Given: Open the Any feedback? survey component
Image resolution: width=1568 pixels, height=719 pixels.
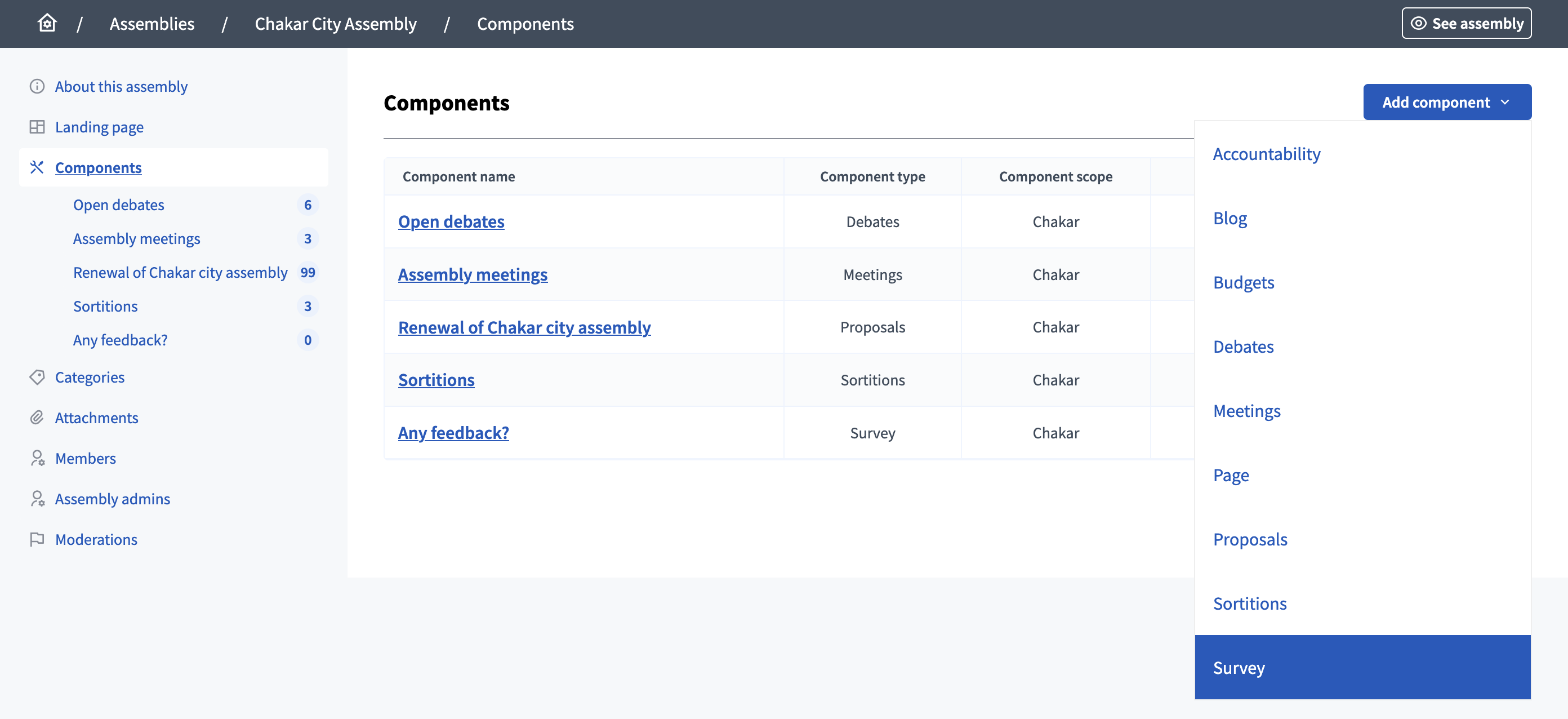Looking at the screenshot, I should [453, 432].
